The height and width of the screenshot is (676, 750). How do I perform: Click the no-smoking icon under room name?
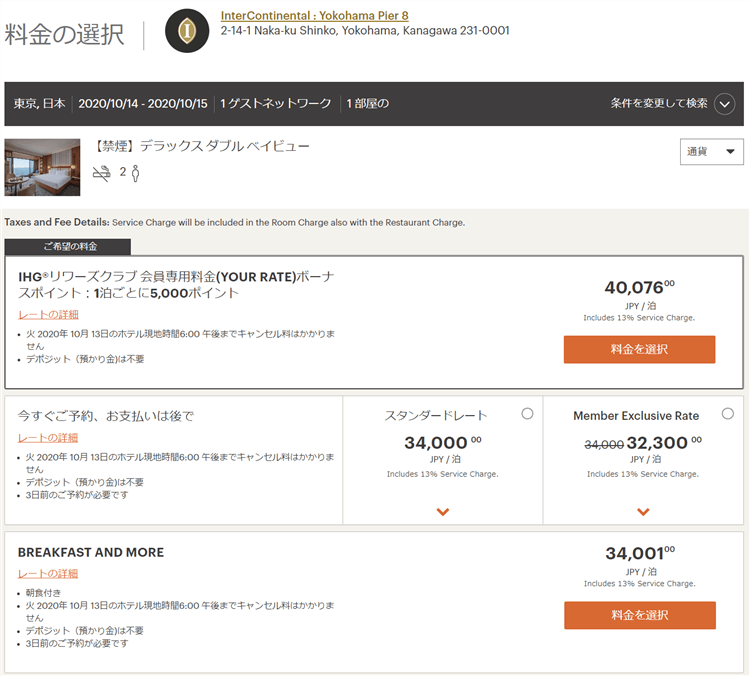[102, 173]
